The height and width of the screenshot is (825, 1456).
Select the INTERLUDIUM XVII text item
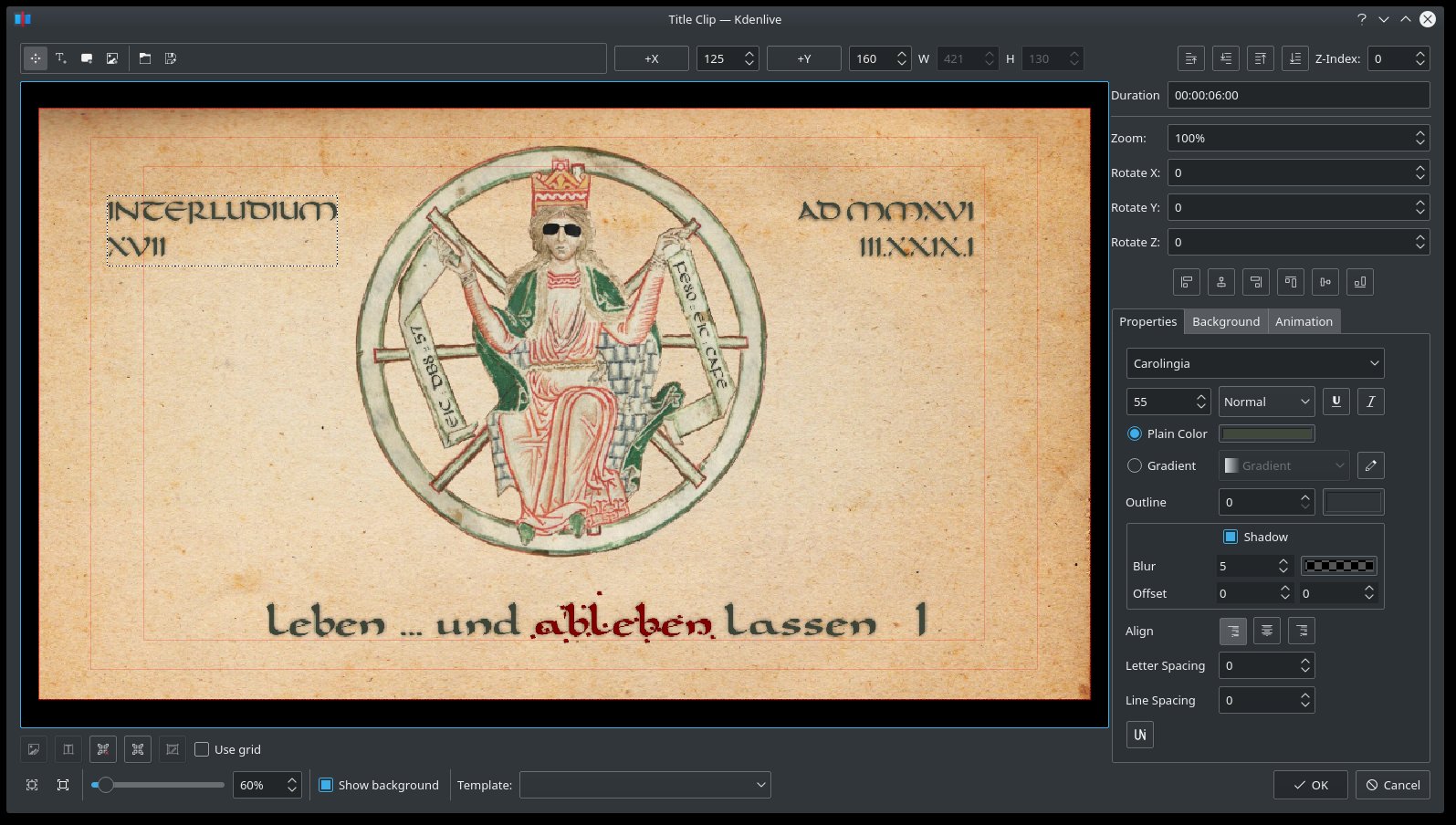click(222, 230)
